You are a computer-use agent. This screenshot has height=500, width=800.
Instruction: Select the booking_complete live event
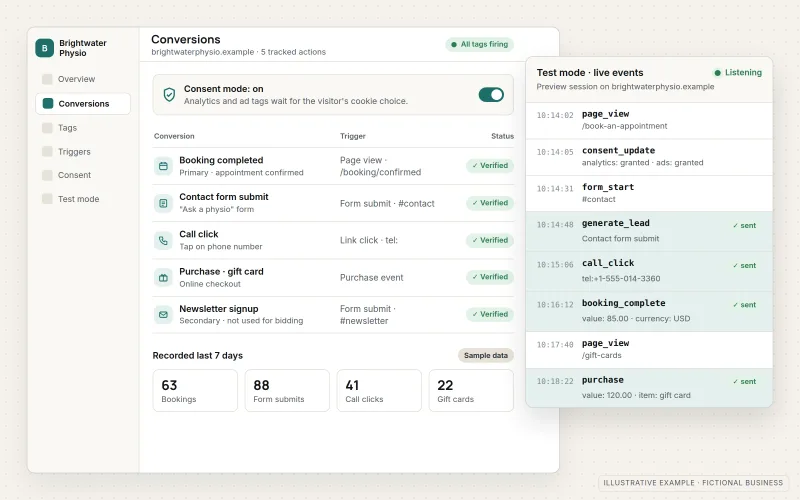(649, 311)
